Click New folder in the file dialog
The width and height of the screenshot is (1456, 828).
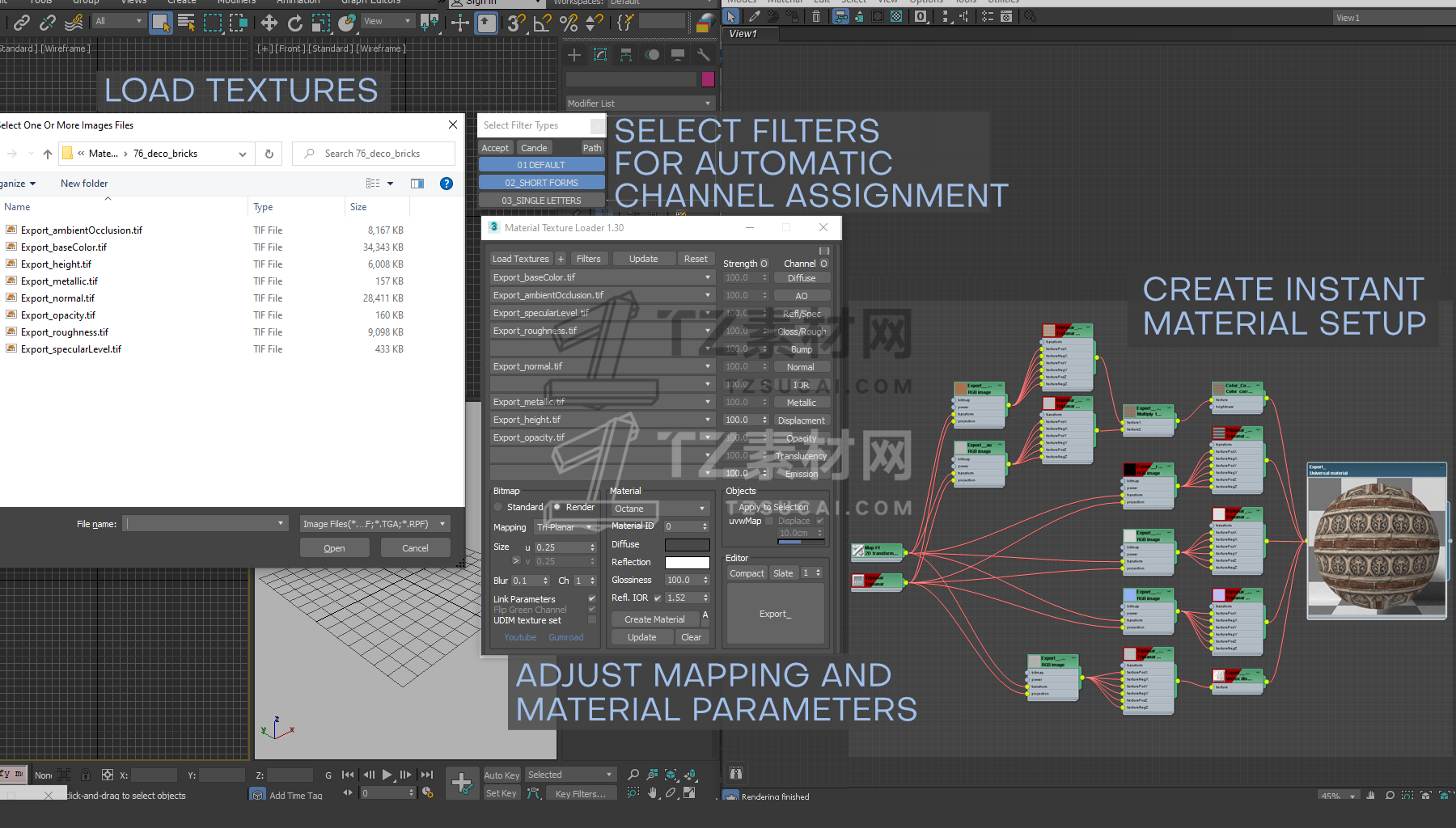click(x=84, y=184)
